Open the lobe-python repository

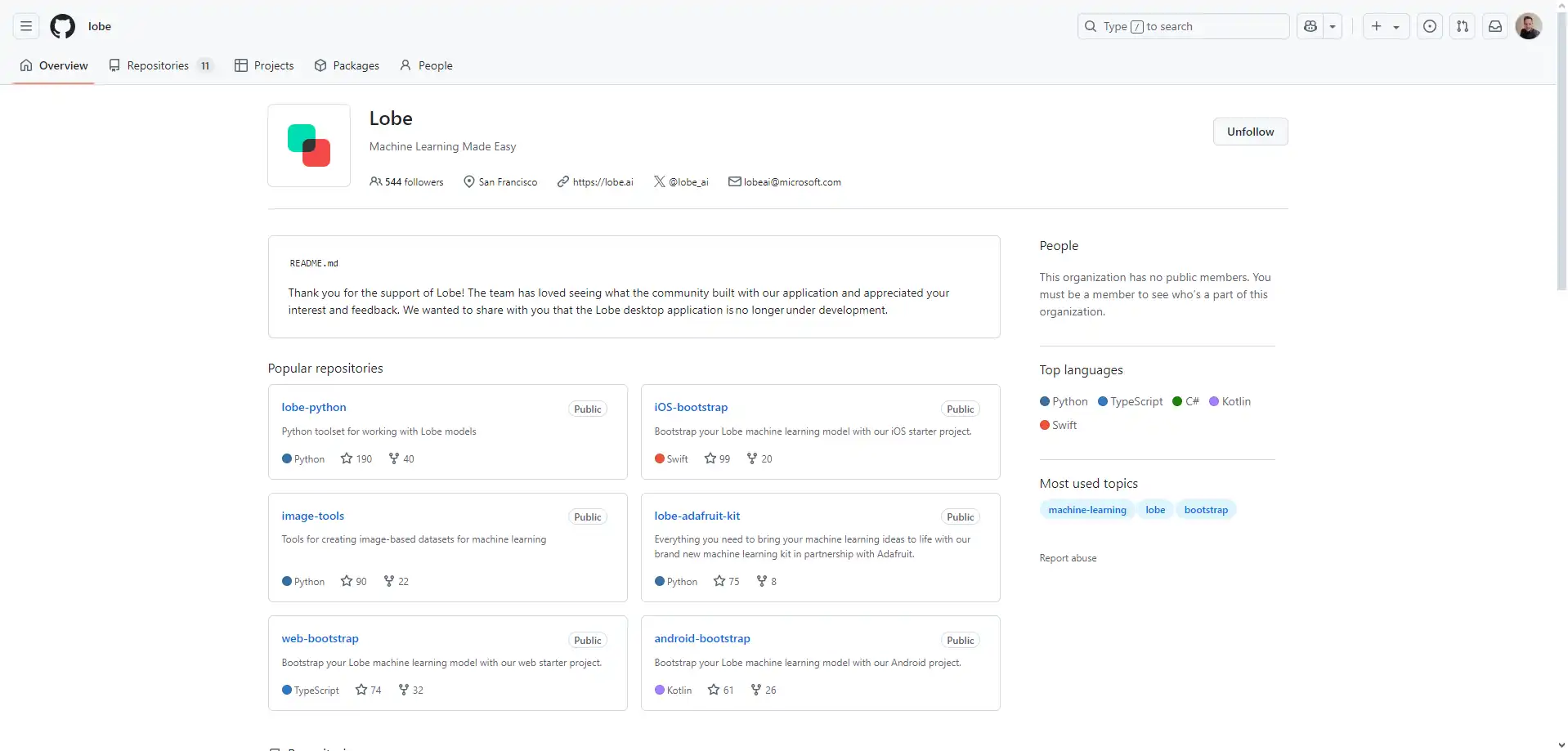314,407
